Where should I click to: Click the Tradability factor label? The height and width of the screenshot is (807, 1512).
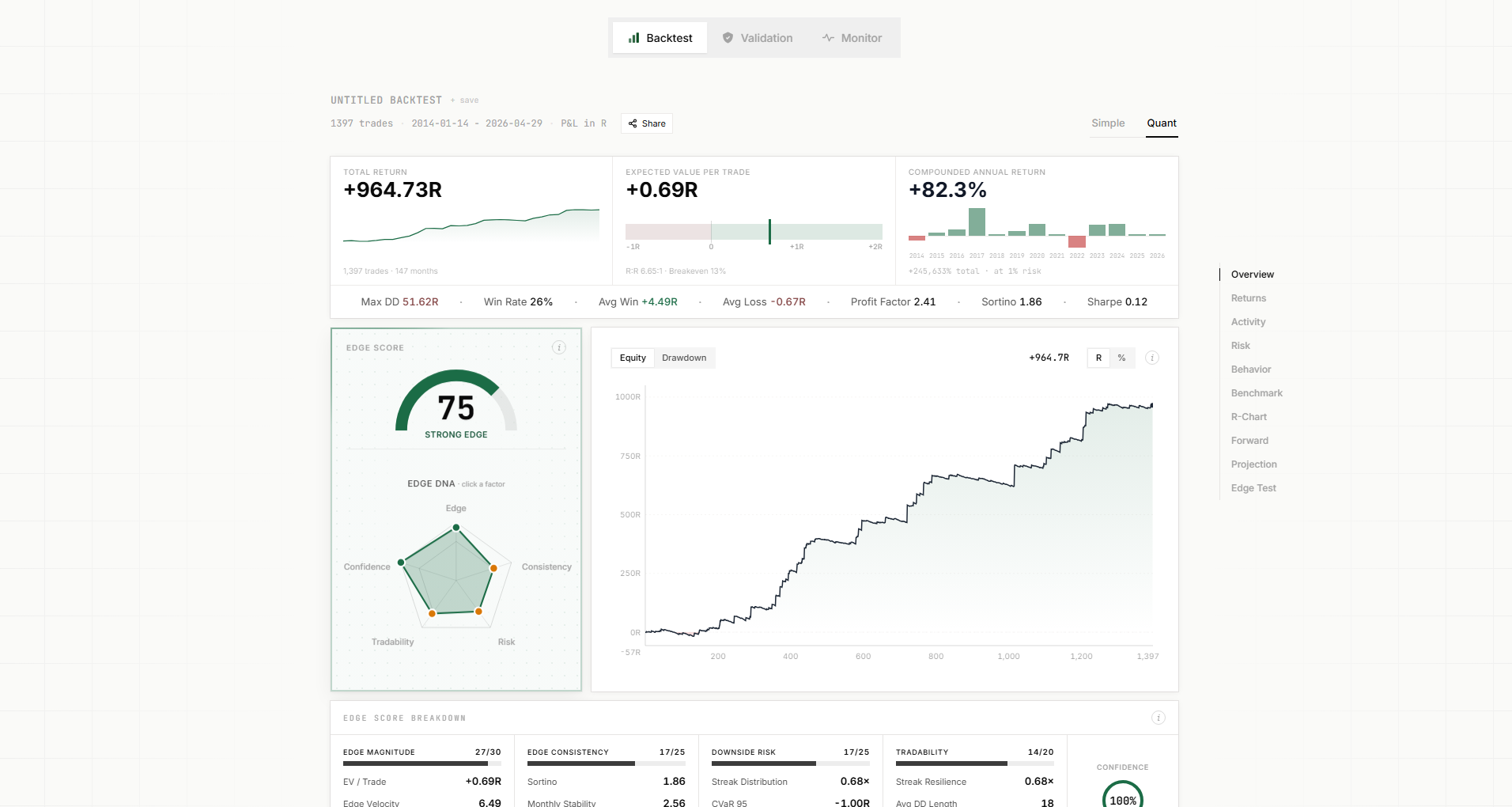pos(392,642)
